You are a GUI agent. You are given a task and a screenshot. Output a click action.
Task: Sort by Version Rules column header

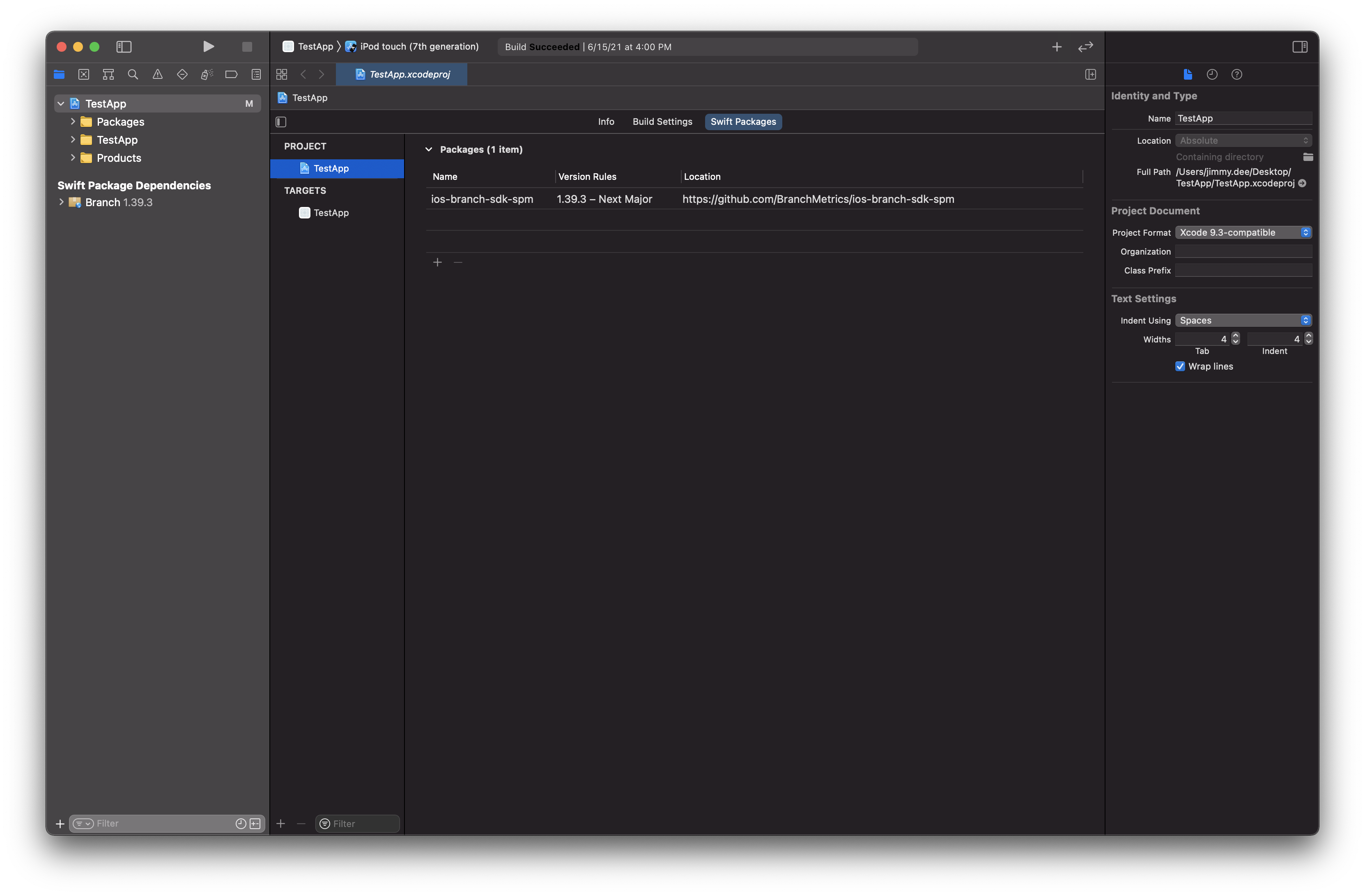[587, 177]
